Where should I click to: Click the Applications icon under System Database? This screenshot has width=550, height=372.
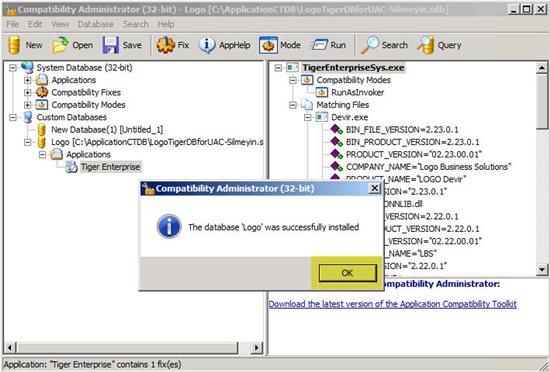tap(42, 80)
